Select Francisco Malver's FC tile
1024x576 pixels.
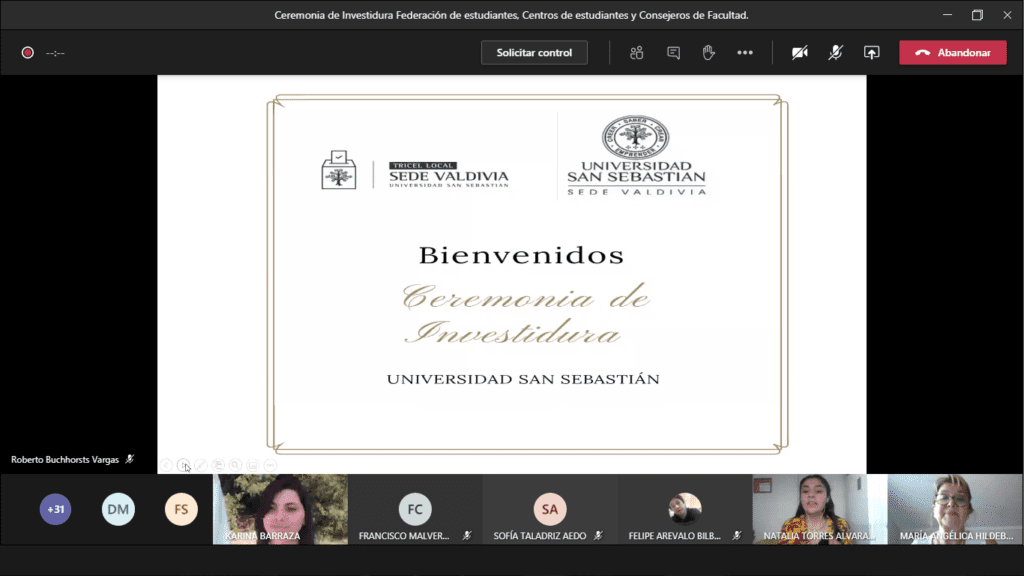tap(415, 509)
